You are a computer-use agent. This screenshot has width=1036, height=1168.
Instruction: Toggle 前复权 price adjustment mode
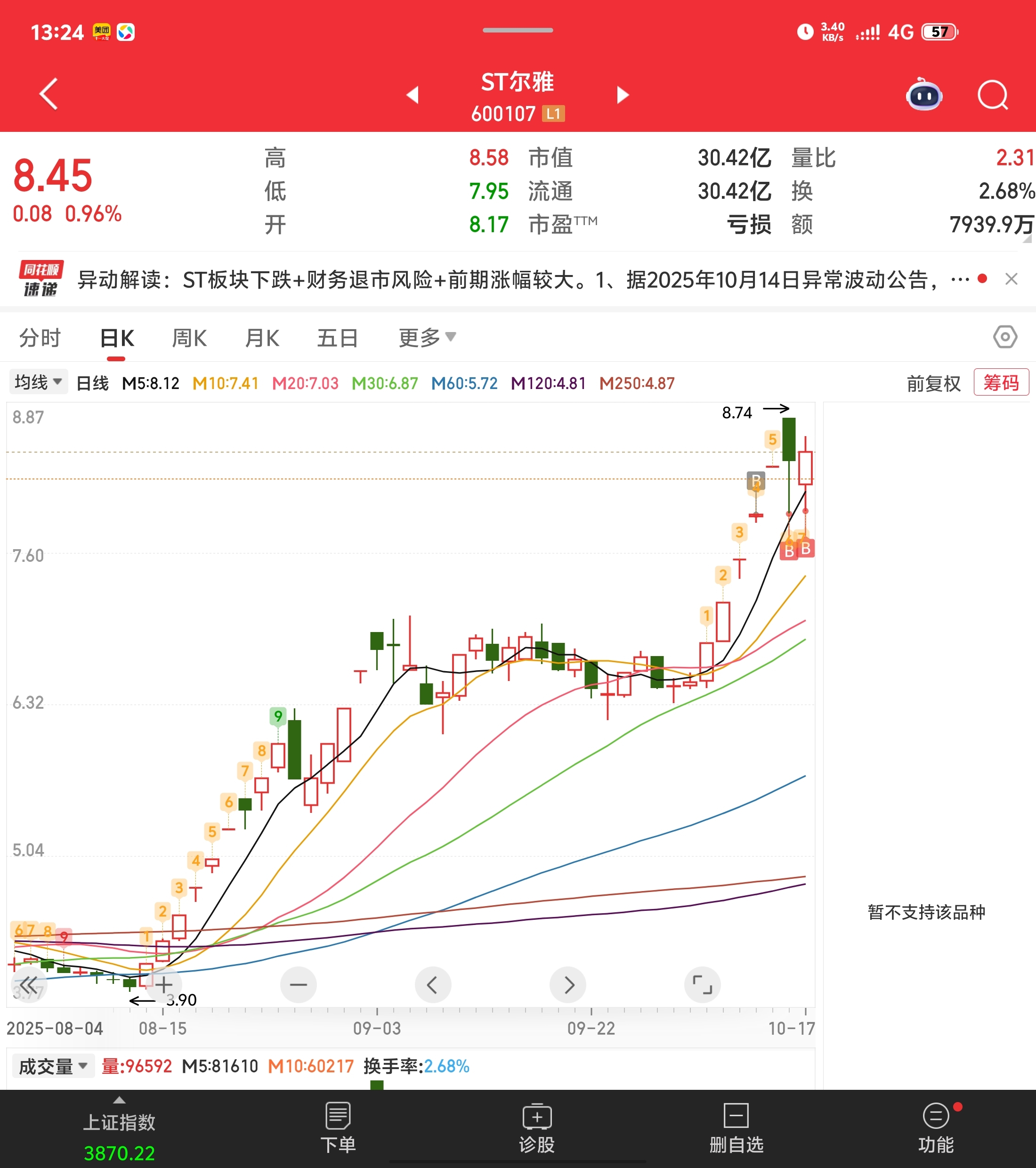pyautogui.click(x=933, y=383)
